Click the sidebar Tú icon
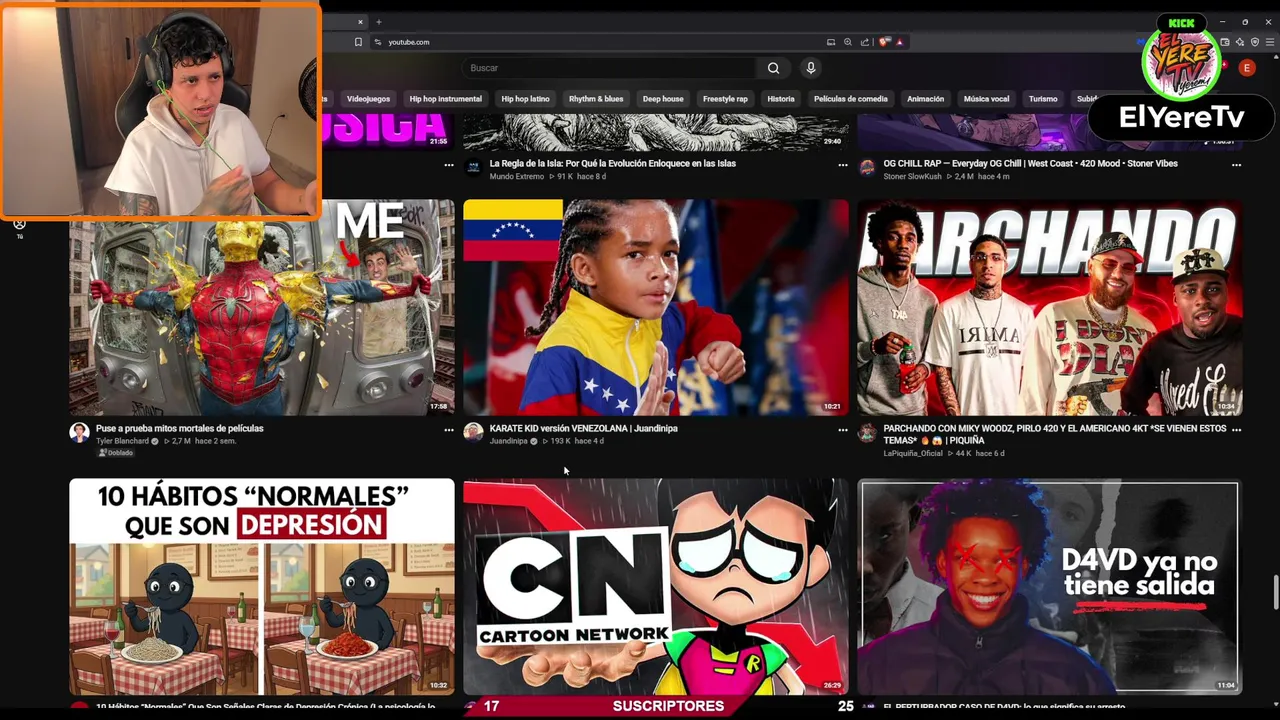The image size is (1280, 720). [x=19, y=228]
